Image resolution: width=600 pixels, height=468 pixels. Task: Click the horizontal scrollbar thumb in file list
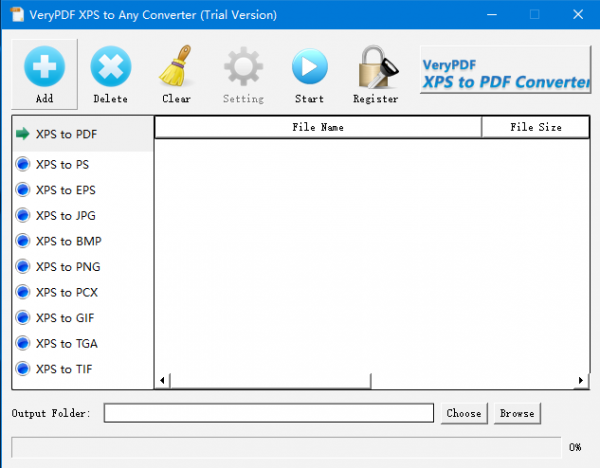click(271, 380)
